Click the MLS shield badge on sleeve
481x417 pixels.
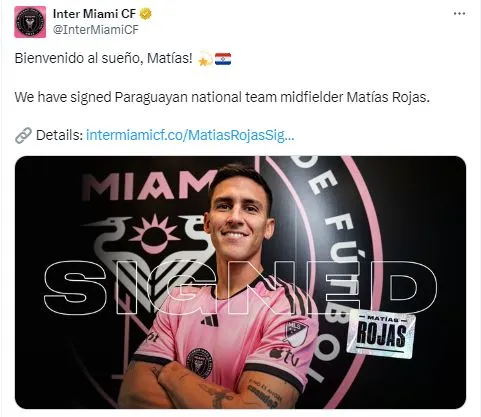click(296, 333)
